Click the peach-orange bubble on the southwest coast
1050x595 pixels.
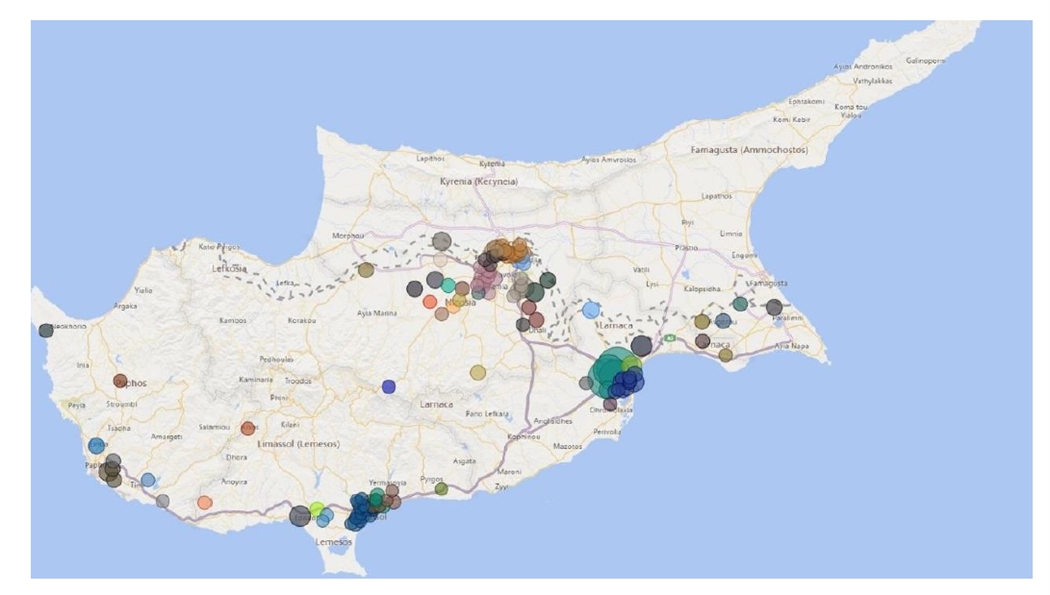pyautogui.click(x=205, y=502)
